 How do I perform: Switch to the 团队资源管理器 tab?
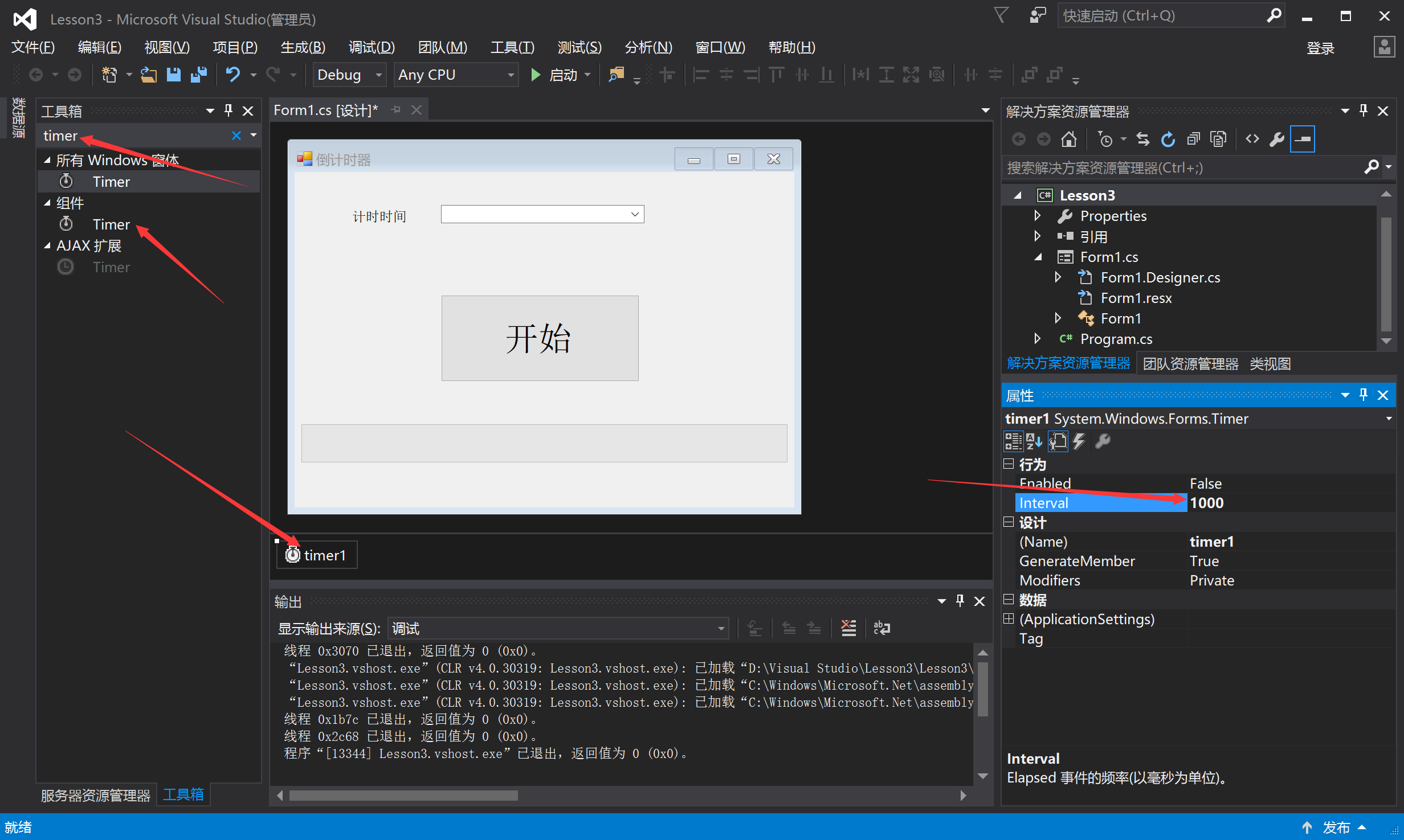click(1190, 364)
